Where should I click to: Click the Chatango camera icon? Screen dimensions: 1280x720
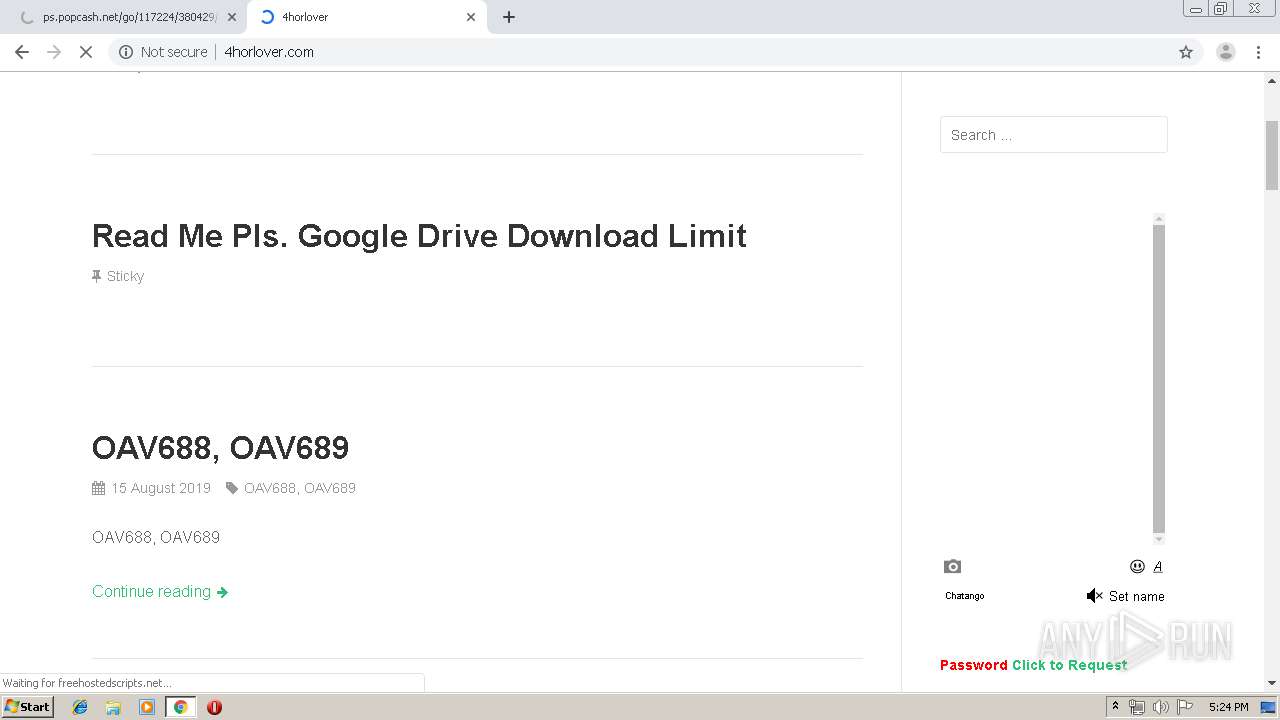pos(952,566)
